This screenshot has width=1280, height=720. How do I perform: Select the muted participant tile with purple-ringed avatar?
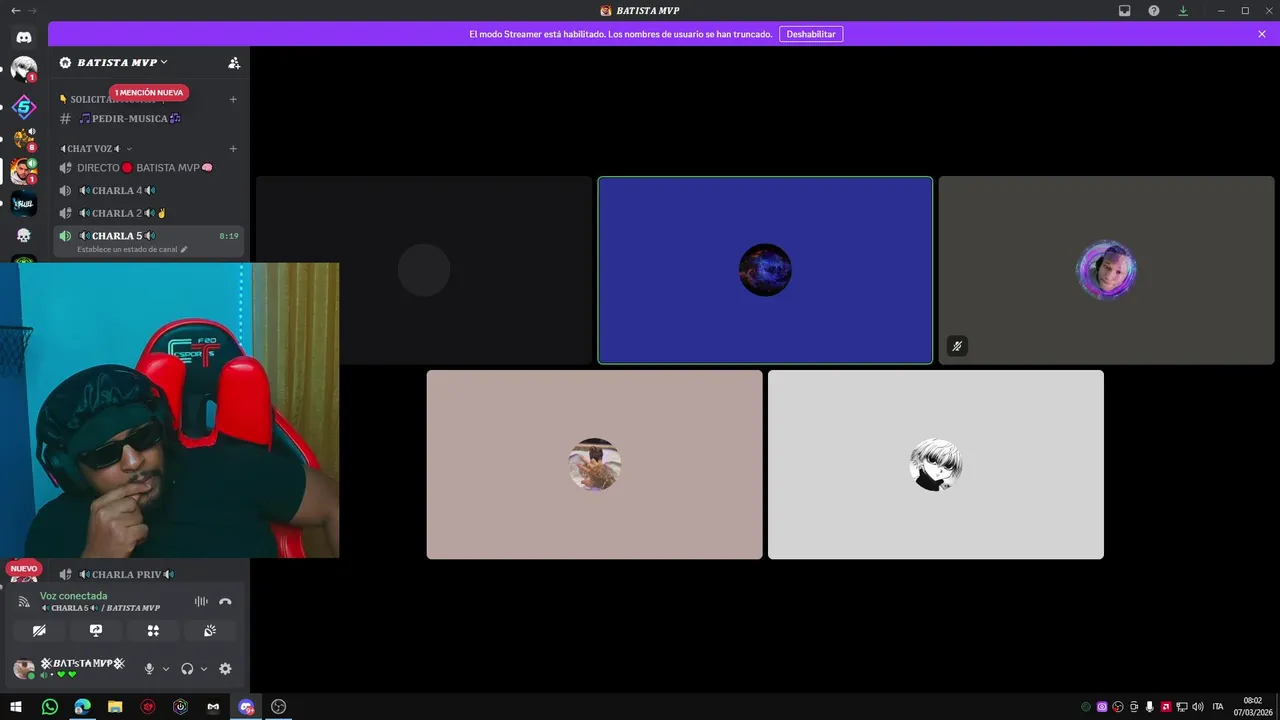pyautogui.click(x=1106, y=270)
